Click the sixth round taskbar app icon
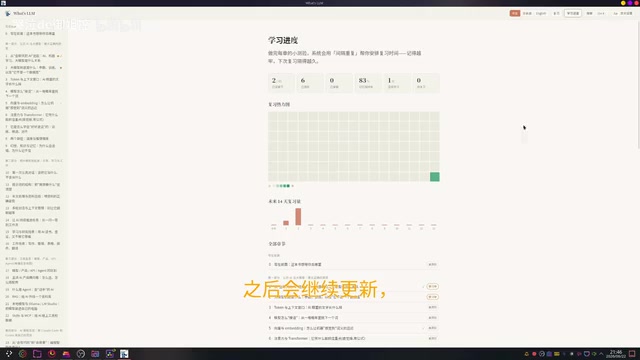 coord(81,354)
